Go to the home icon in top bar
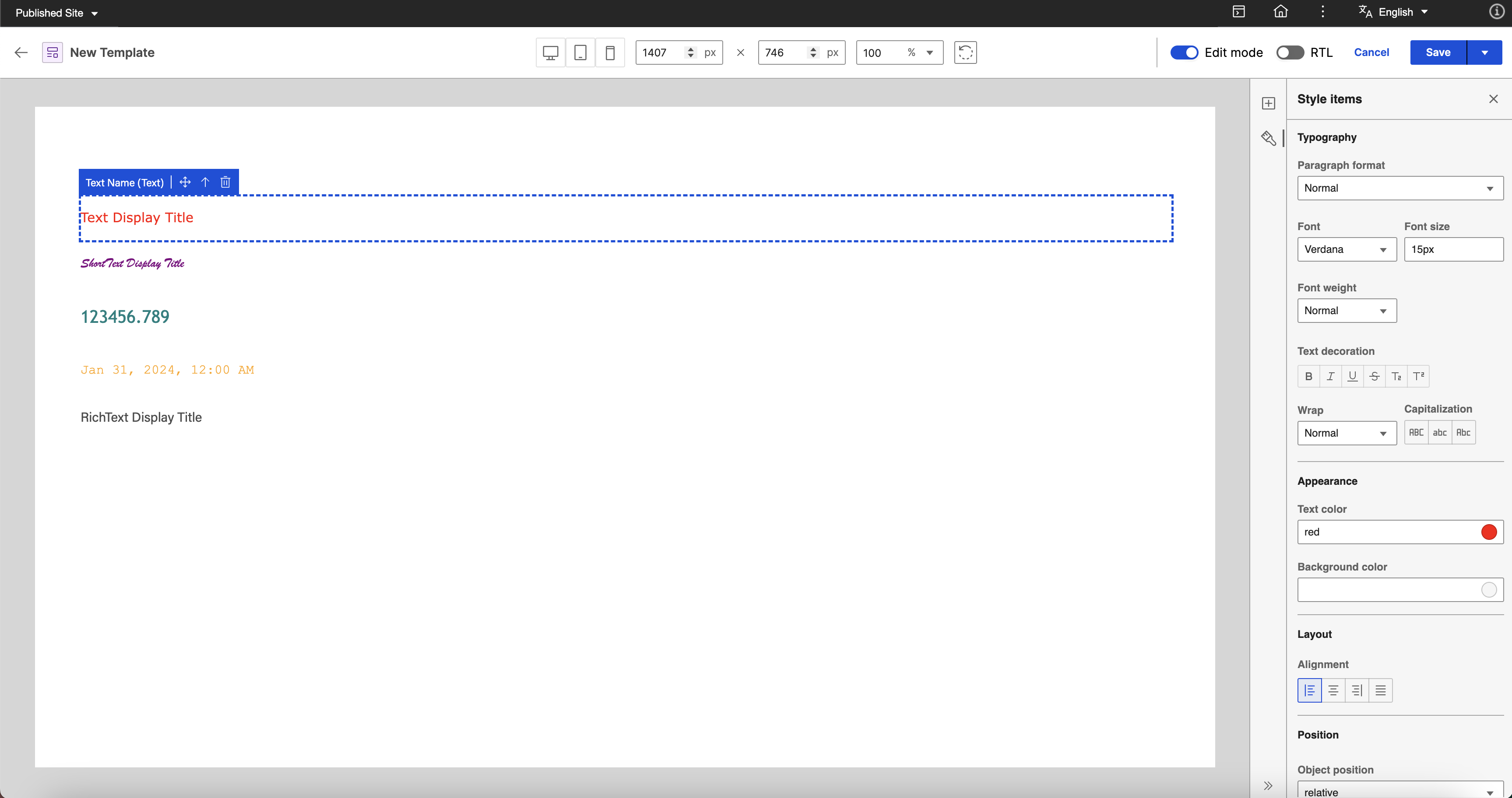This screenshot has height=798, width=1512. [x=1281, y=12]
